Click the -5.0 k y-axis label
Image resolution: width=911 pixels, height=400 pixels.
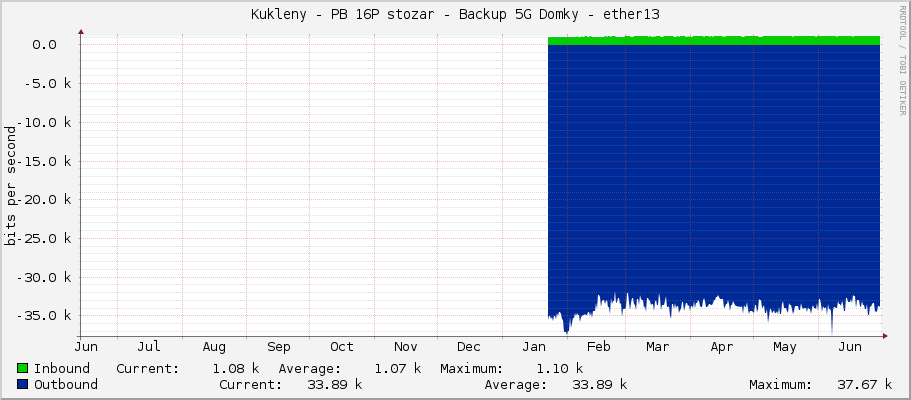(x=48, y=83)
